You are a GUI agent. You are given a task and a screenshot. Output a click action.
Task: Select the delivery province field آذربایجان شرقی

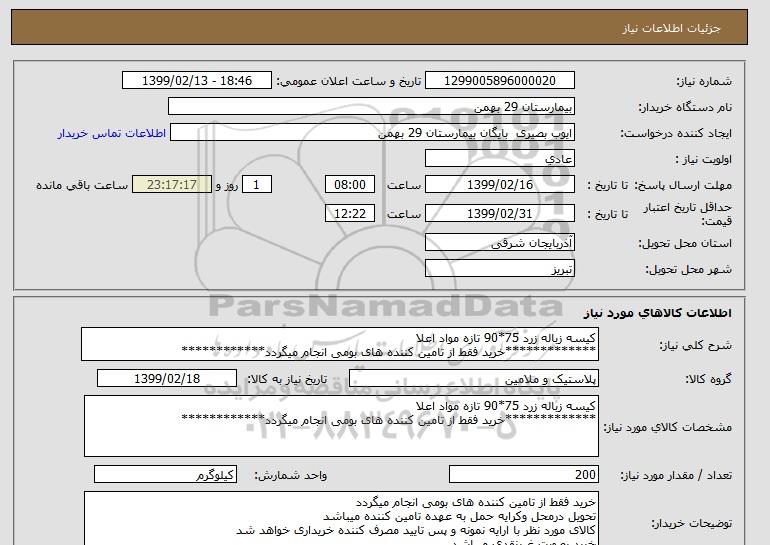(500, 243)
